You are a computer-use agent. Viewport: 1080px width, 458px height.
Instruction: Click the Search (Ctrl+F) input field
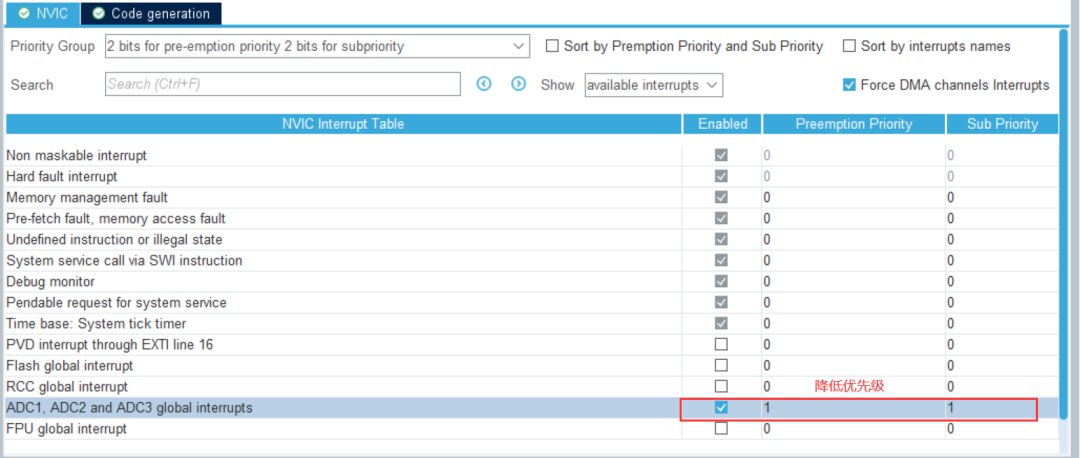coord(282,84)
